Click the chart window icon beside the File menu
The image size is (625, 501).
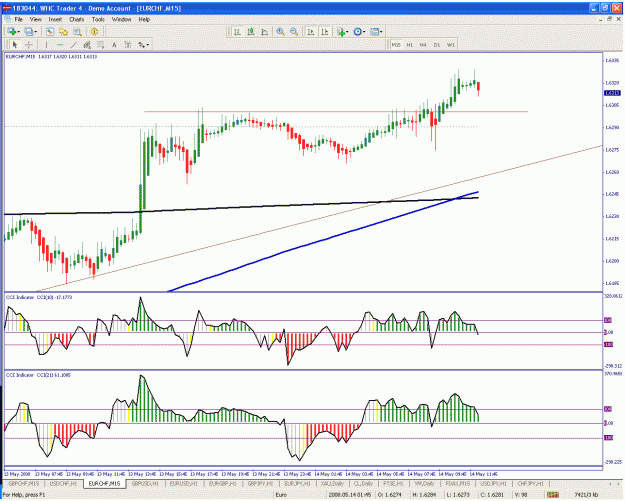7,19
